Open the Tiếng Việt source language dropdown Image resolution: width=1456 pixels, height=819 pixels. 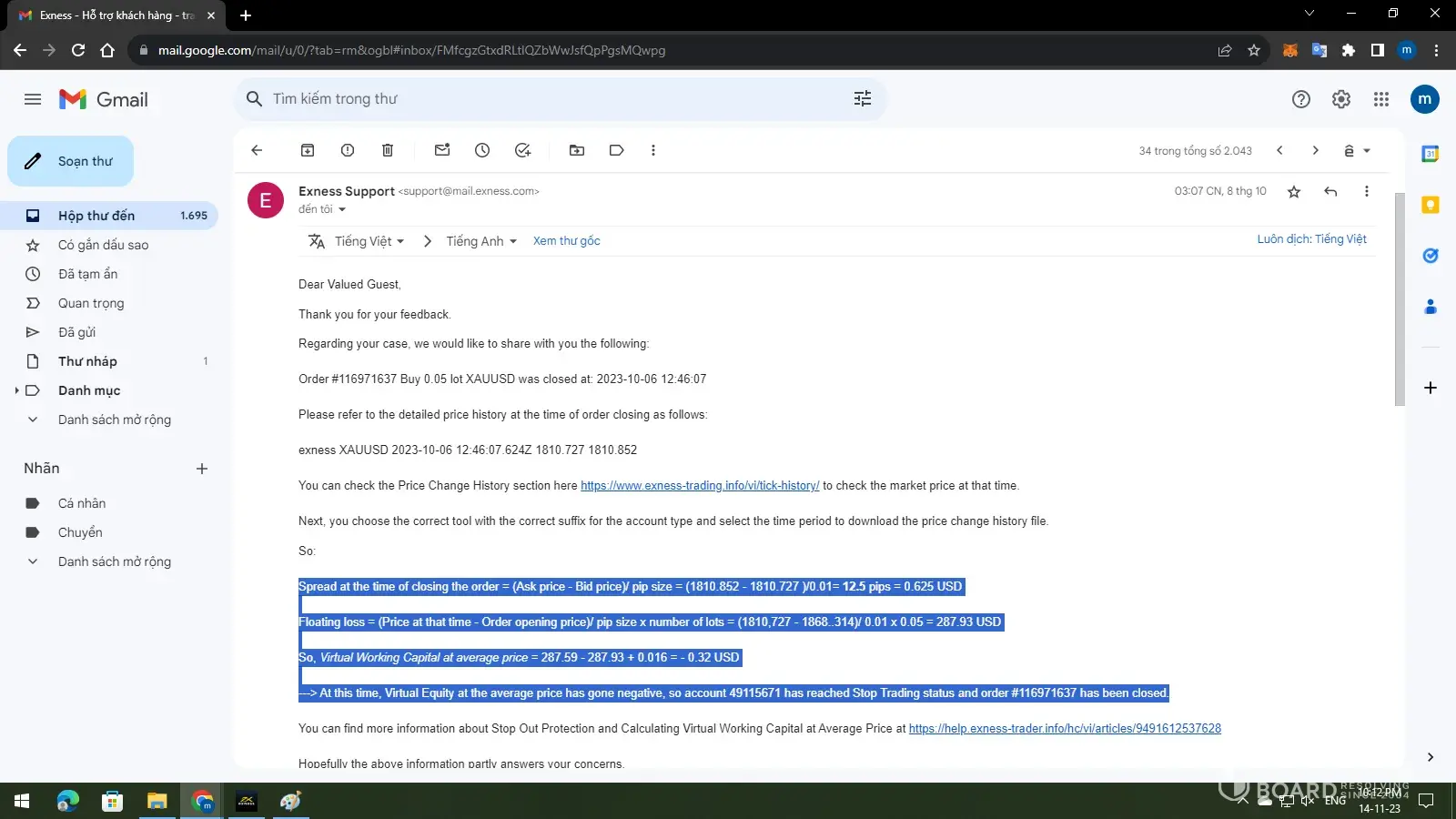point(369,241)
